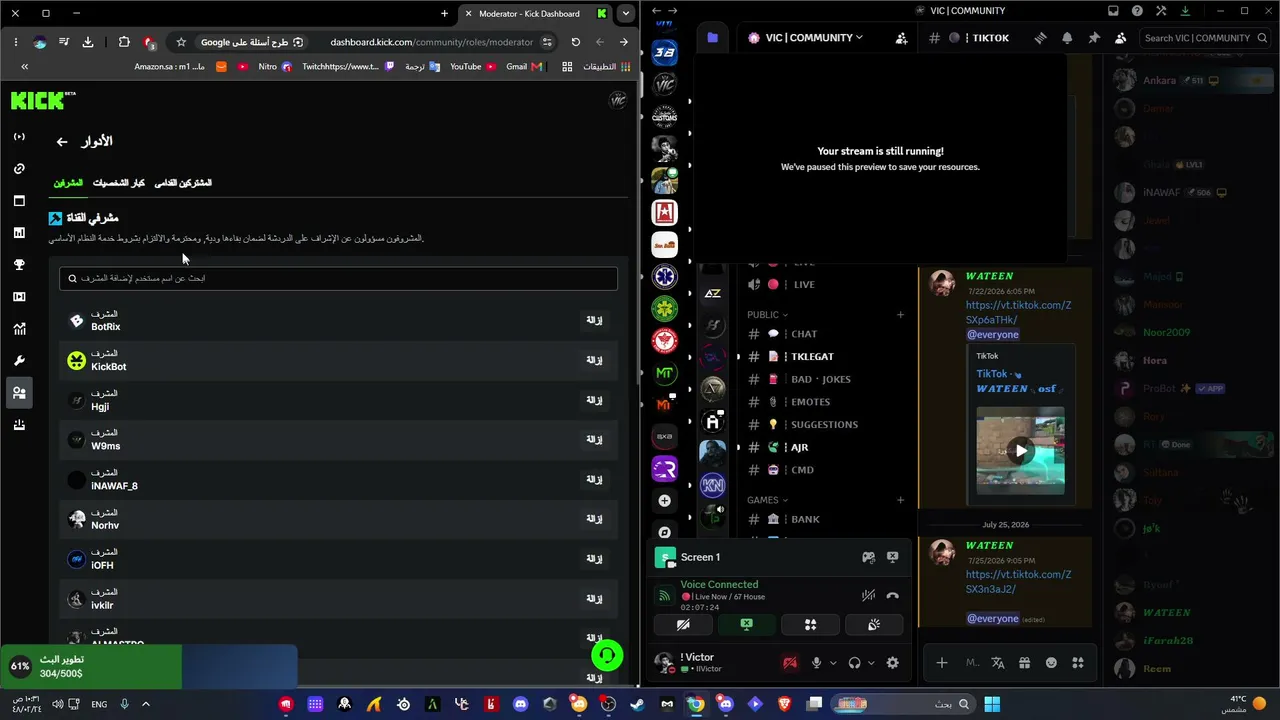Open the SUGGESTIONS channel

click(x=823, y=425)
